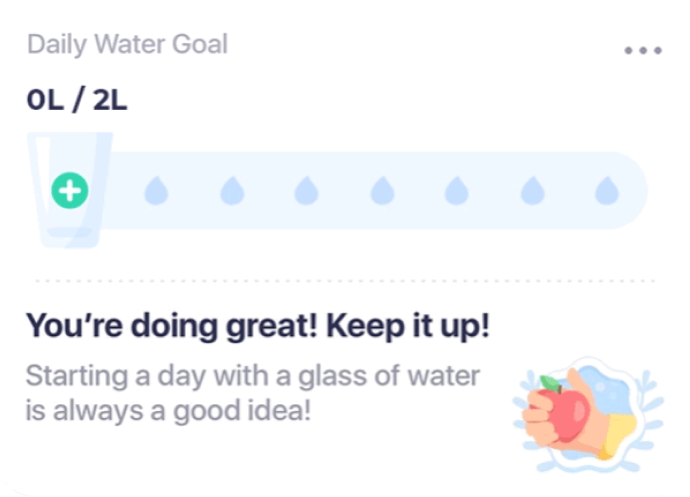The width and height of the screenshot is (690, 497).
Task: Click the right end cap of the water progress bar
Action: tap(636, 190)
